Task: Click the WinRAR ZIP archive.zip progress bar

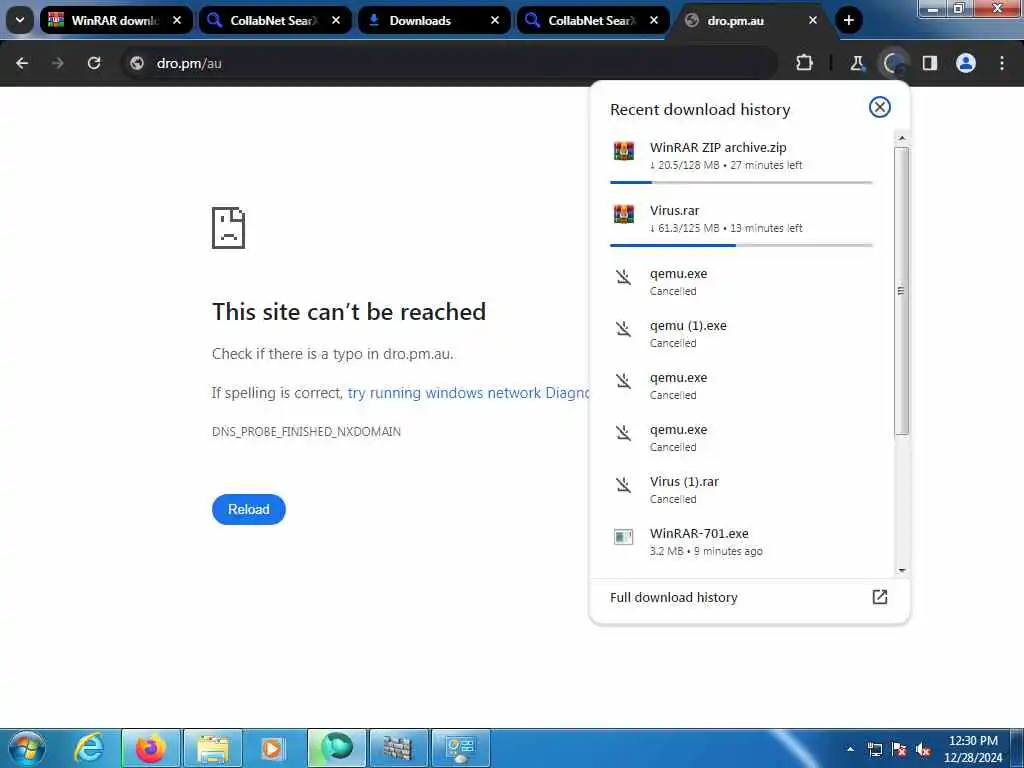Action: 741,182
